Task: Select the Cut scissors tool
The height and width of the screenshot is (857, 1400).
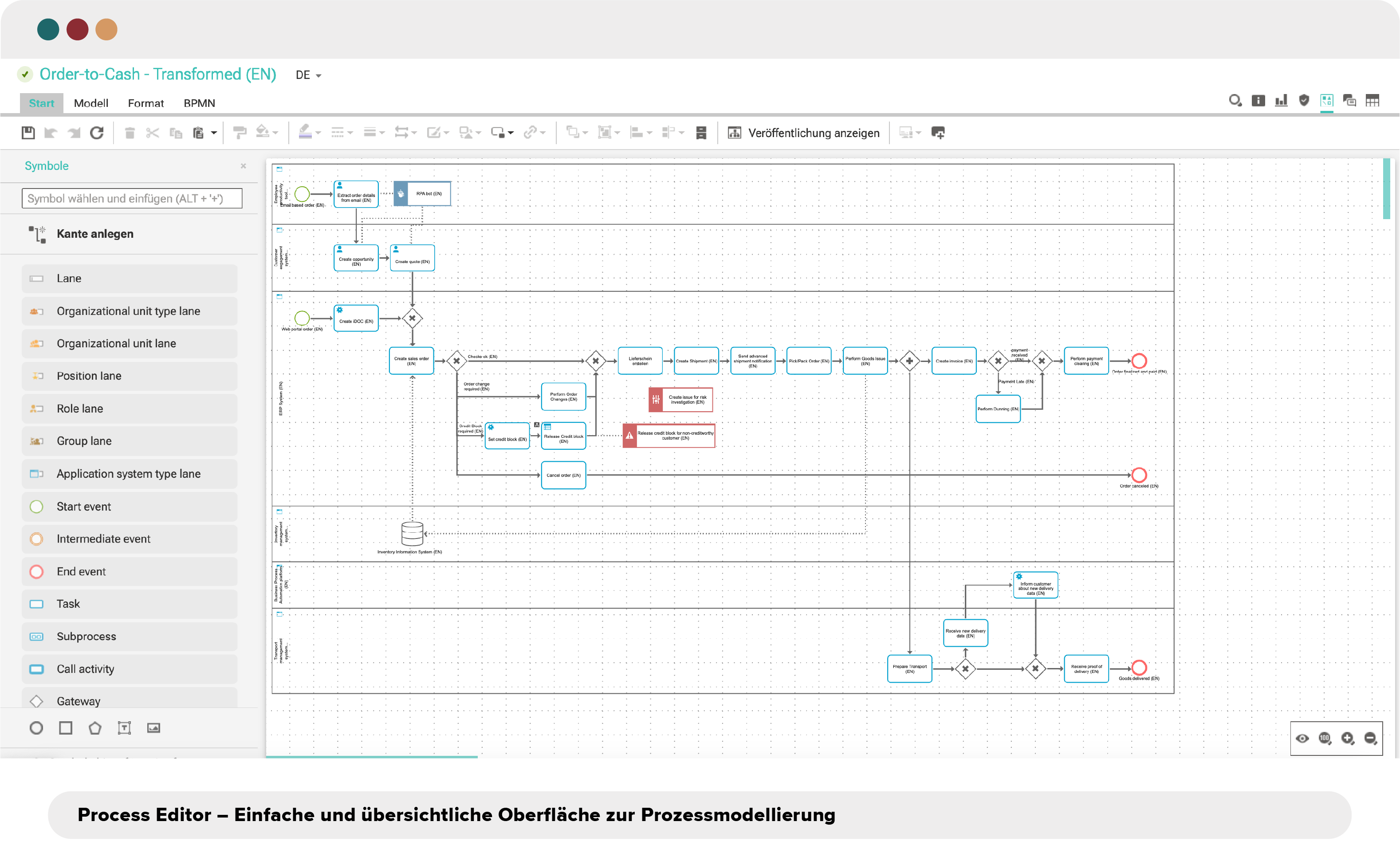Action: (152, 133)
